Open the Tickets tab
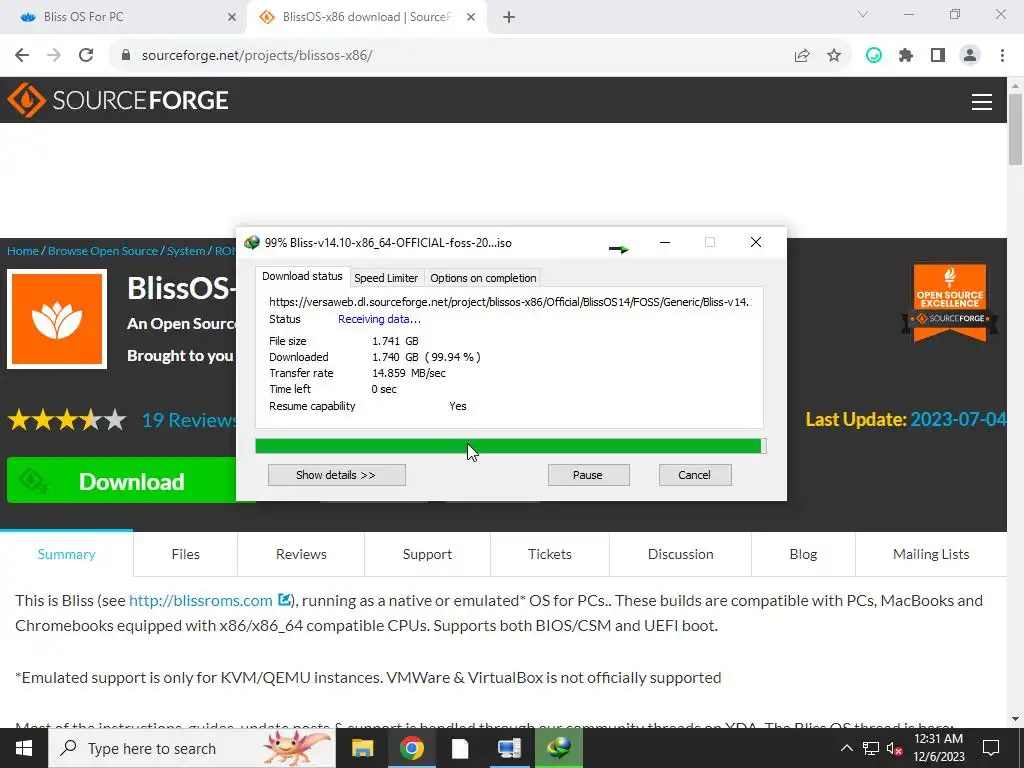Viewport: 1024px width, 768px height. click(550, 554)
